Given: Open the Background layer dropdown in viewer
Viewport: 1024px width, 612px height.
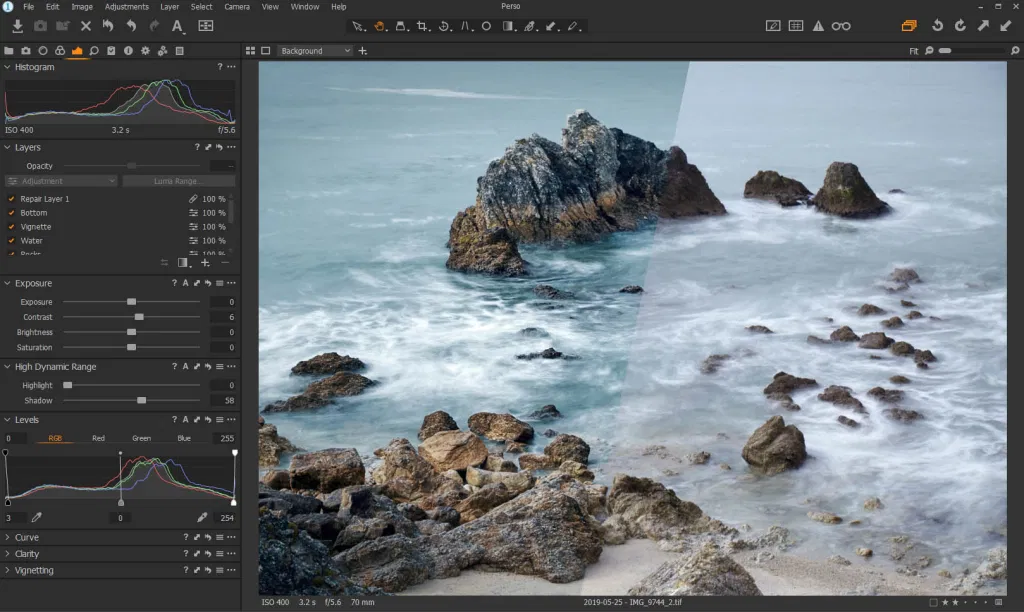Looking at the screenshot, I should [x=316, y=50].
